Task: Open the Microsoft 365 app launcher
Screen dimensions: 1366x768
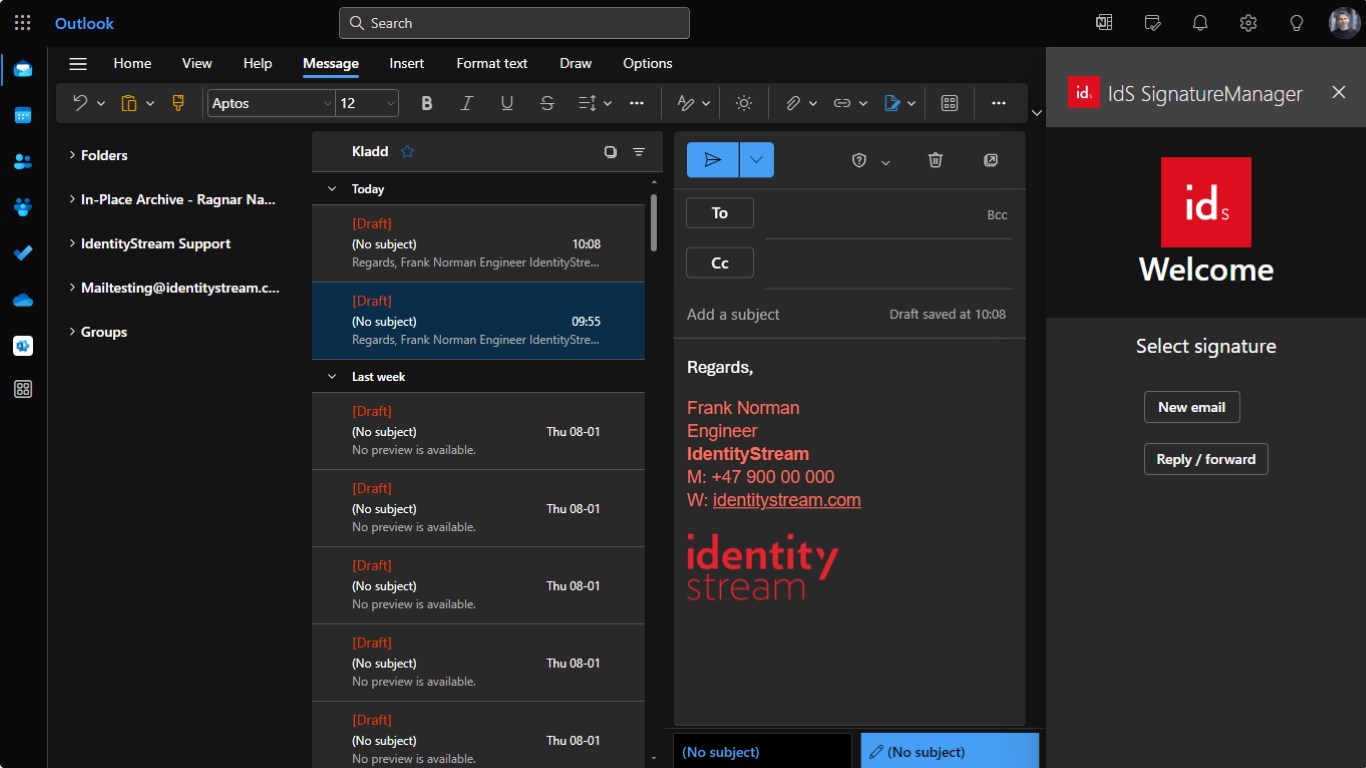Action: [x=22, y=23]
